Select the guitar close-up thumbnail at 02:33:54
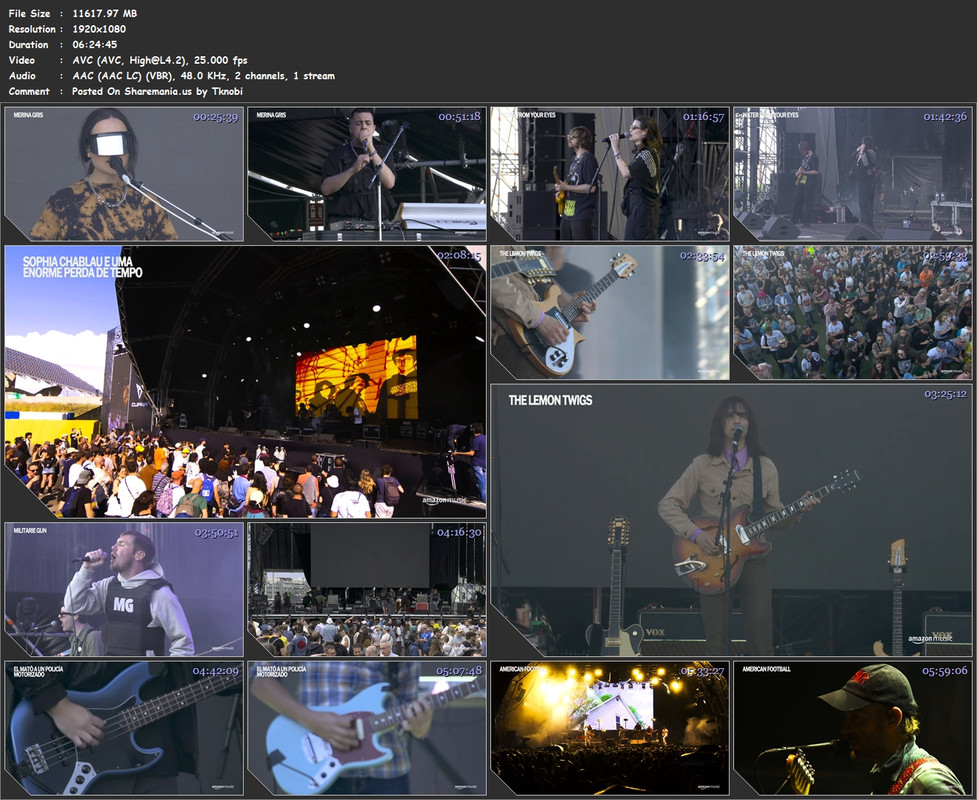 (610, 313)
